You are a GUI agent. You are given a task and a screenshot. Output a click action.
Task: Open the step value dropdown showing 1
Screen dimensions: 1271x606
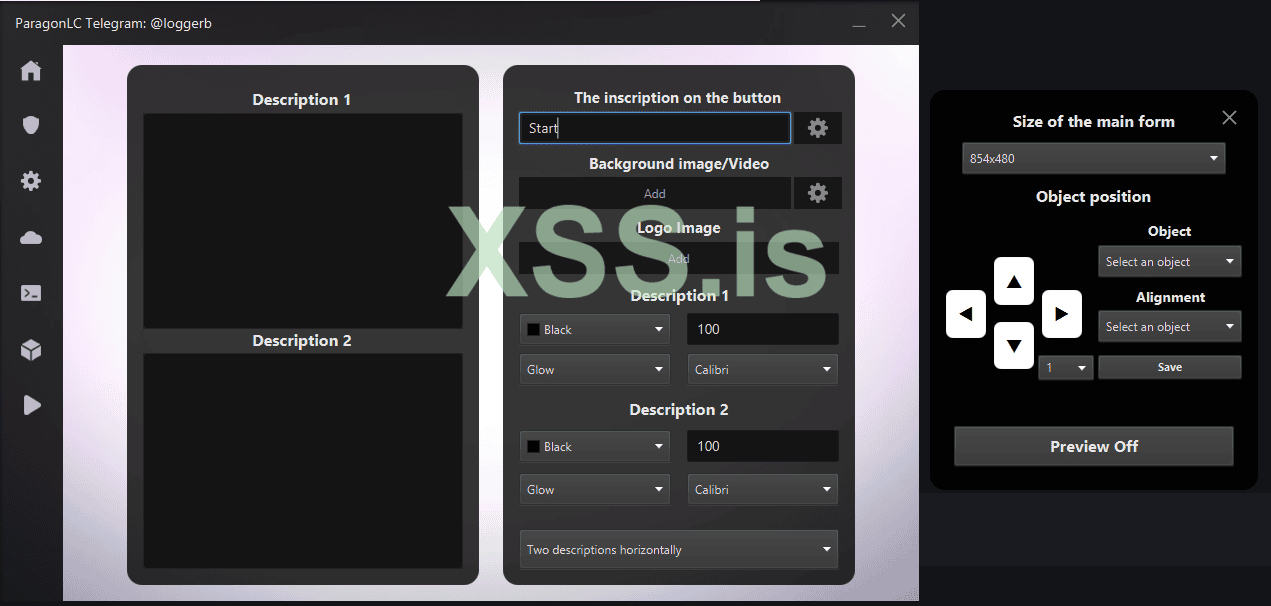click(1066, 368)
